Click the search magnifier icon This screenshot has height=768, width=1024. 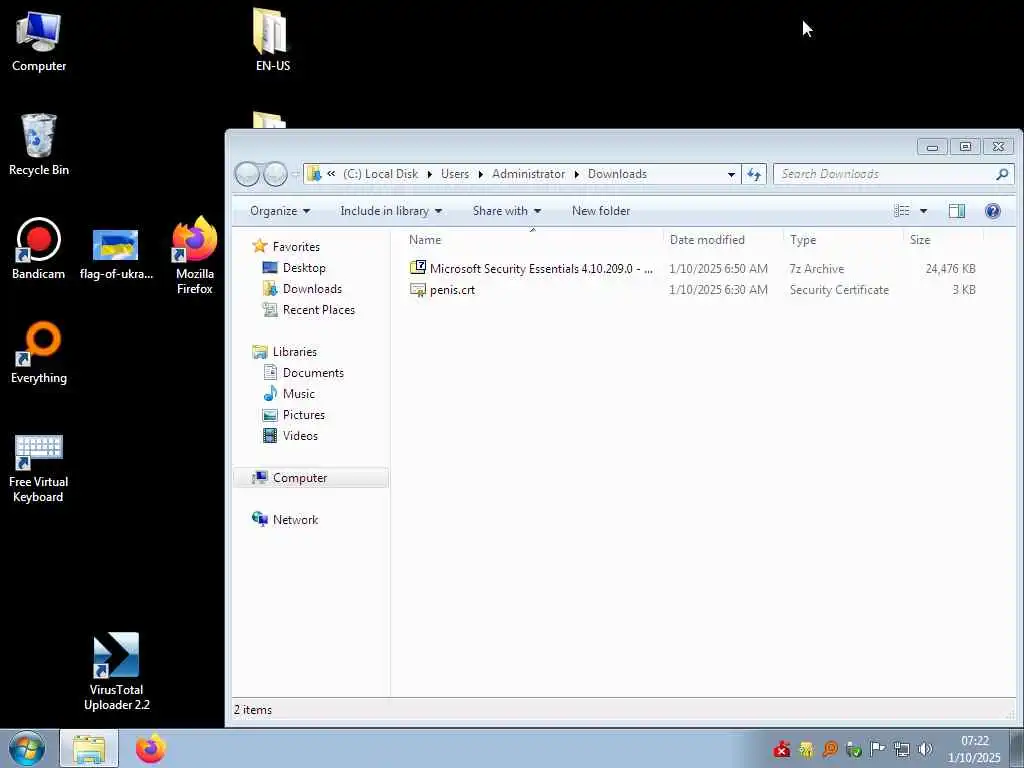pos(1002,174)
